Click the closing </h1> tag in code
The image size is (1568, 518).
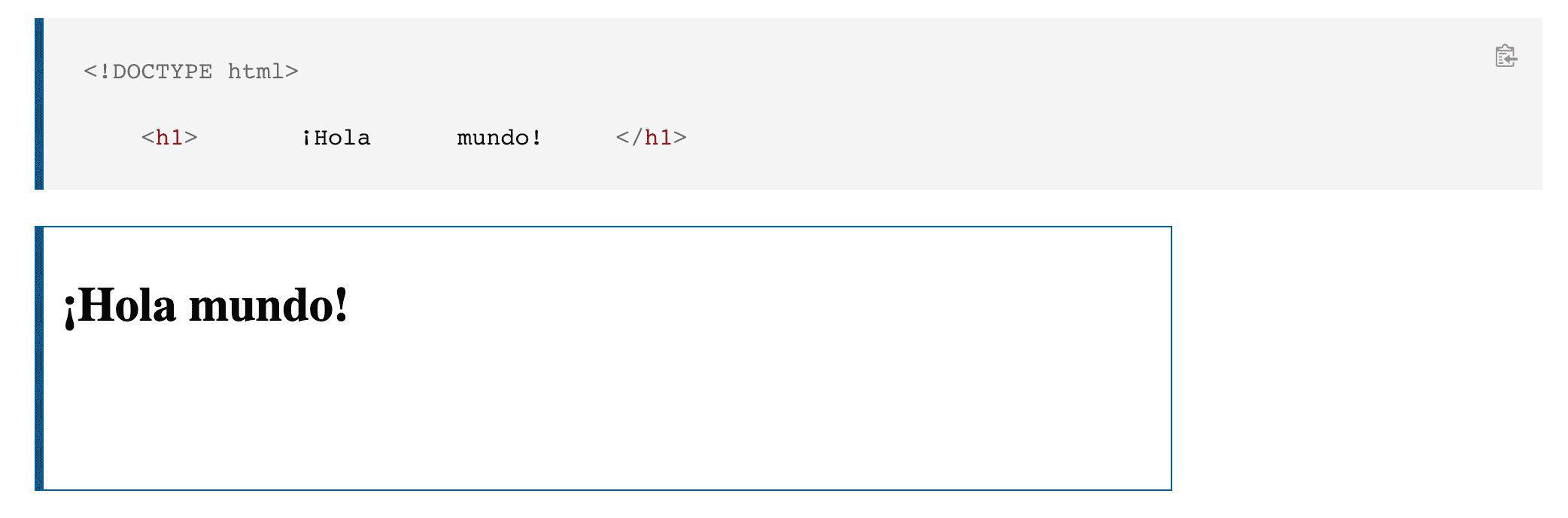tap(651, 138)
